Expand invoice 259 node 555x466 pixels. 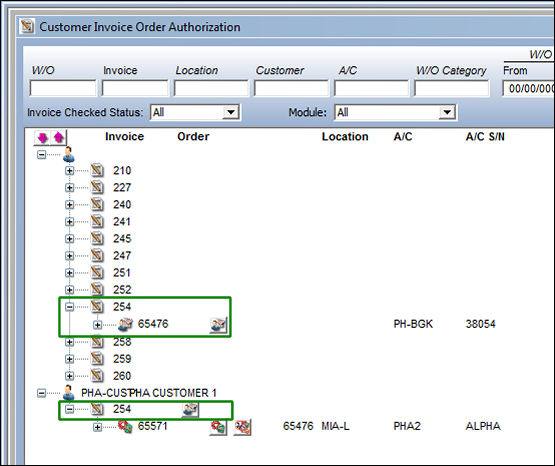(x=69, y=359)
